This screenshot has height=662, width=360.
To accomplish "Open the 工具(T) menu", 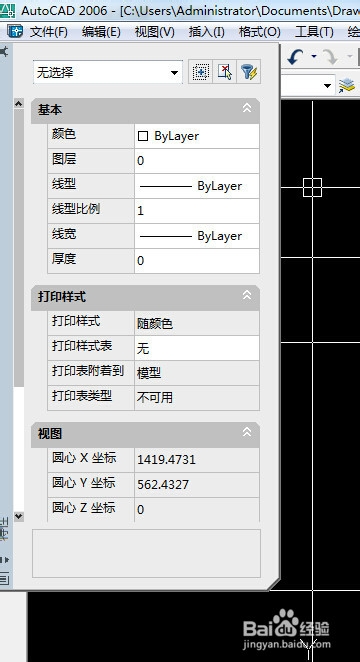I will click(314, 32).
